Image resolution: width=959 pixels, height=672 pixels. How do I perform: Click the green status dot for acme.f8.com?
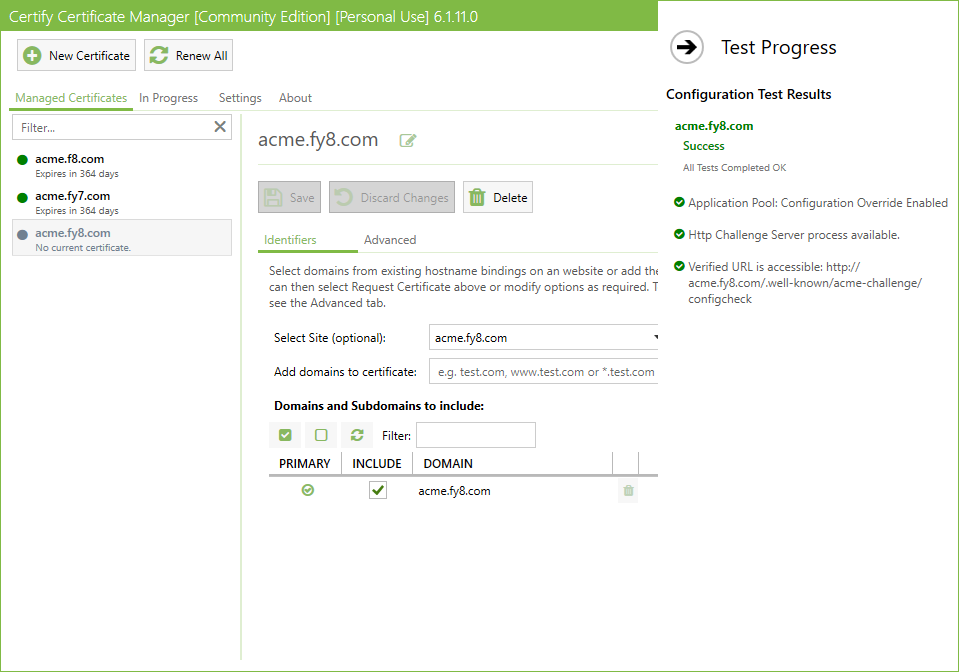click(23, 160)
